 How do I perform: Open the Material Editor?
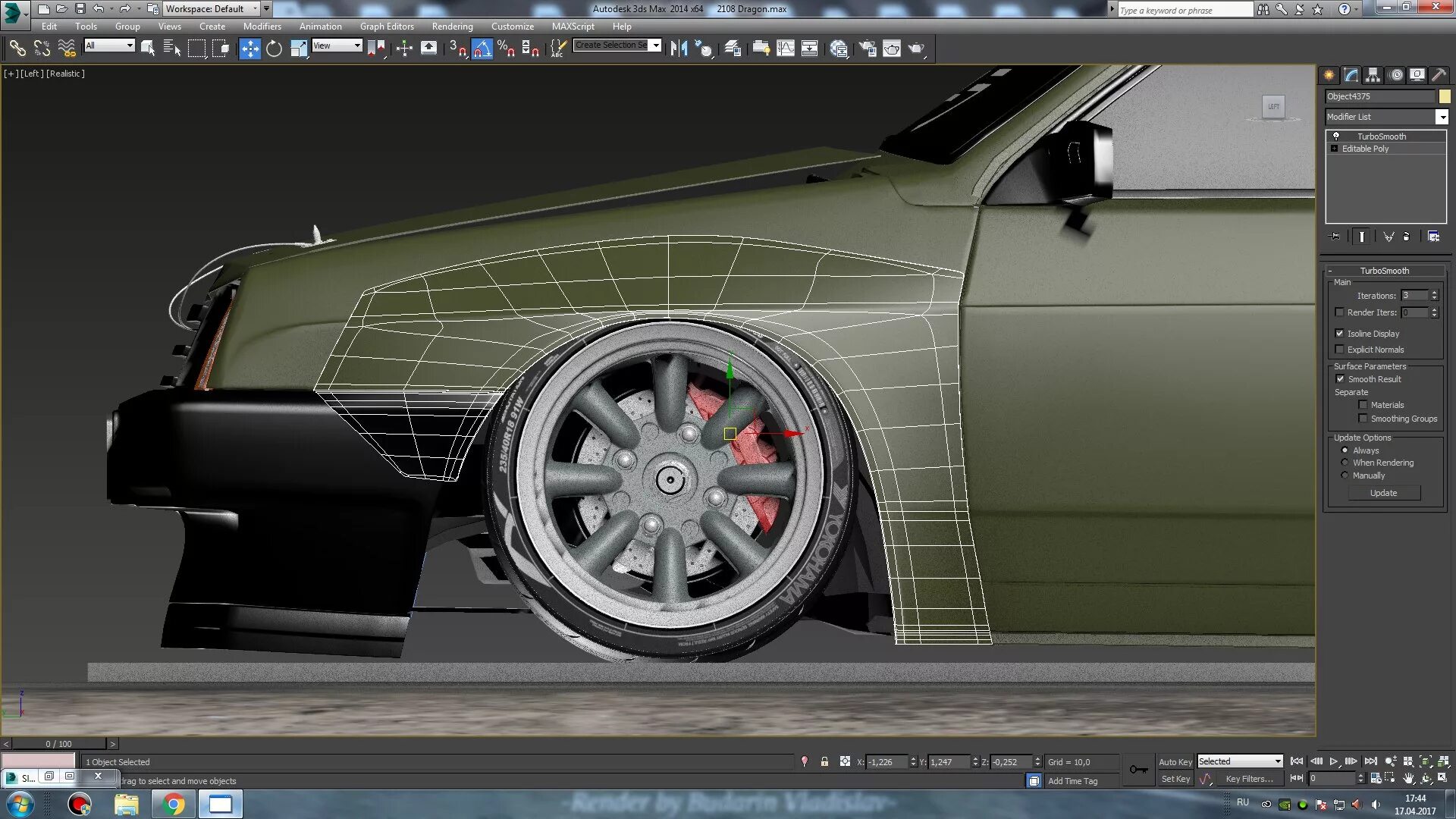pos(839,49)
